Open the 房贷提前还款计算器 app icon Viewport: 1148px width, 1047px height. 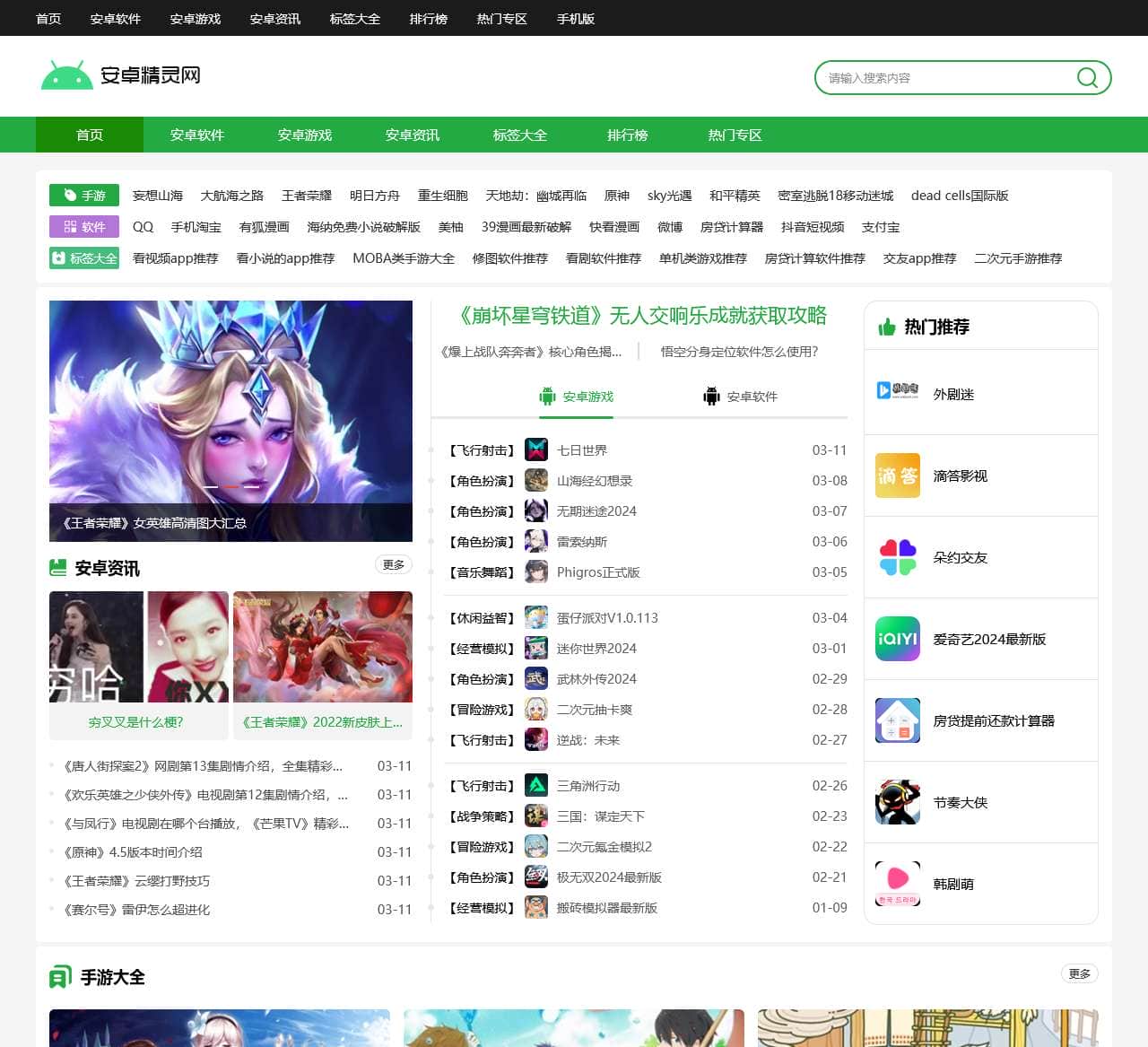pos(898,720)
